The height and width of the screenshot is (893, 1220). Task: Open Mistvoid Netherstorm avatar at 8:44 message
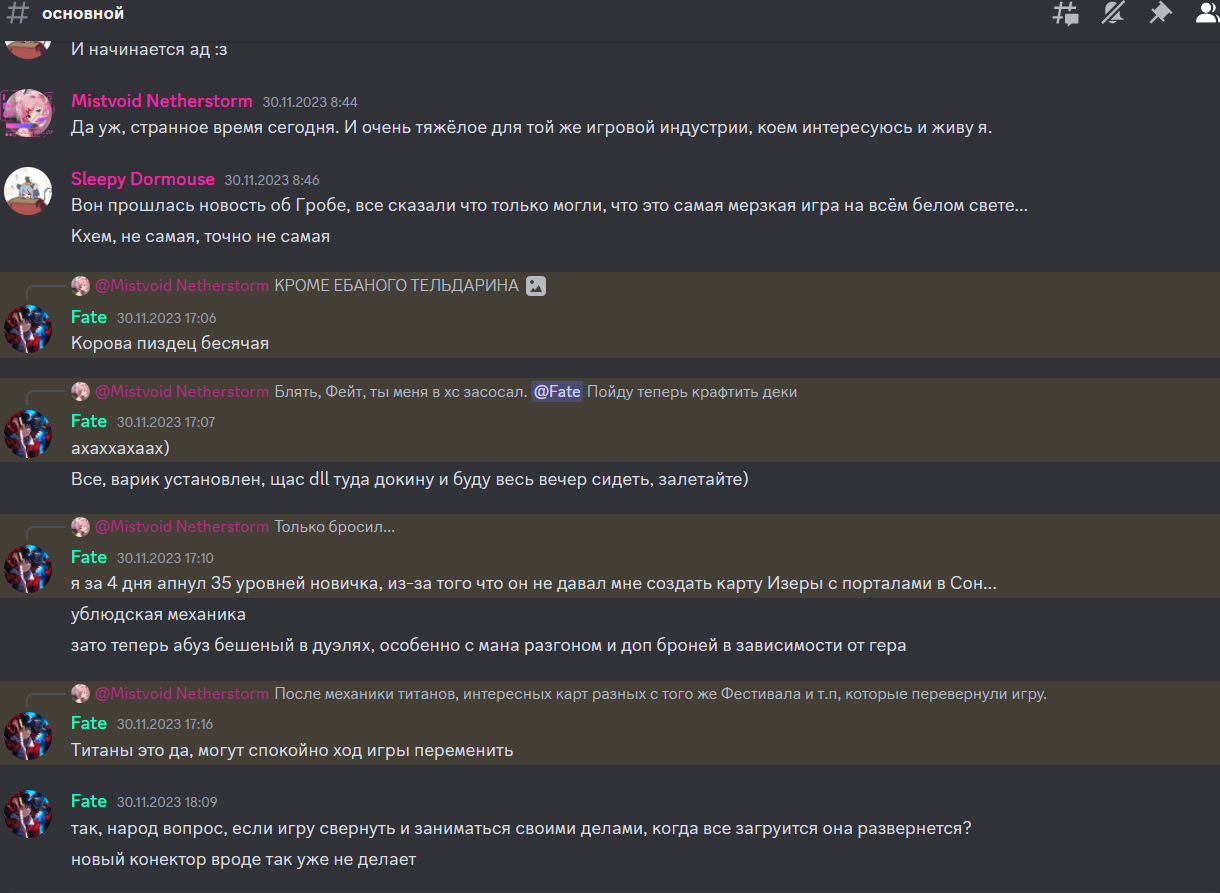pyautogui.click(x=28, y=113)
